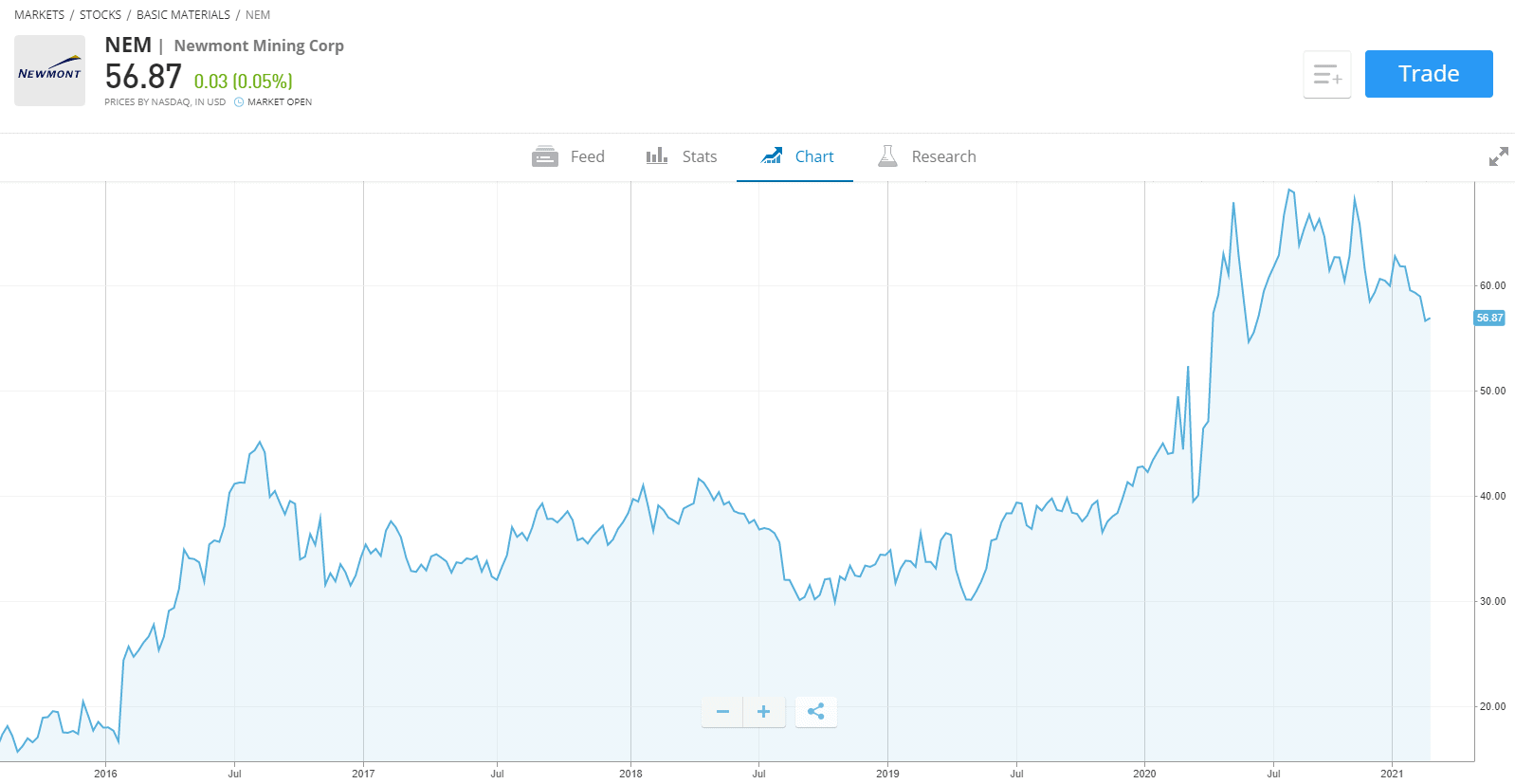Zoom out the chart with minus
1515x784 pixels.
(722, 711)
